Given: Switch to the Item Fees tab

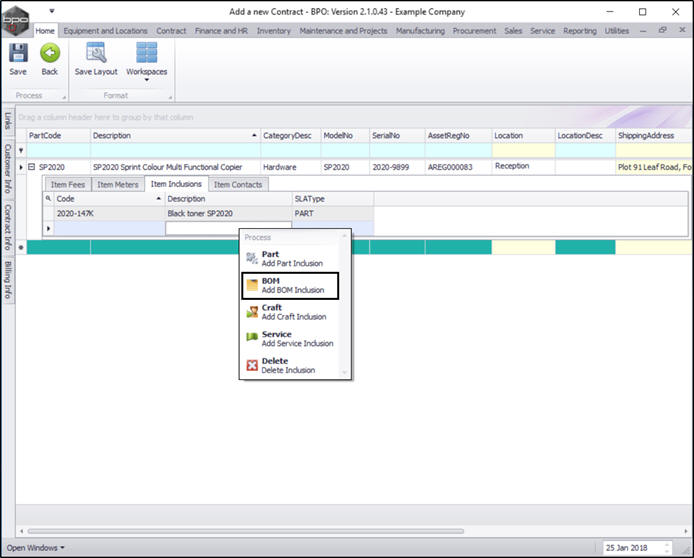Looking at the screenshot, I should tap(67, 185).
